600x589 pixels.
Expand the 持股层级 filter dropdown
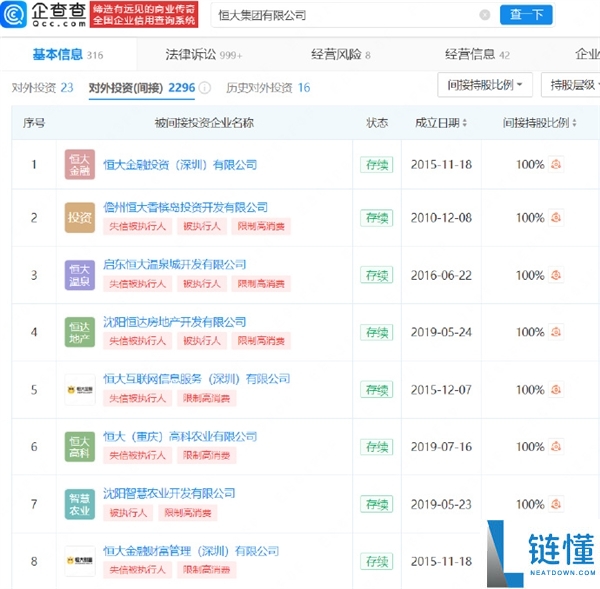[x=572, y=85]
